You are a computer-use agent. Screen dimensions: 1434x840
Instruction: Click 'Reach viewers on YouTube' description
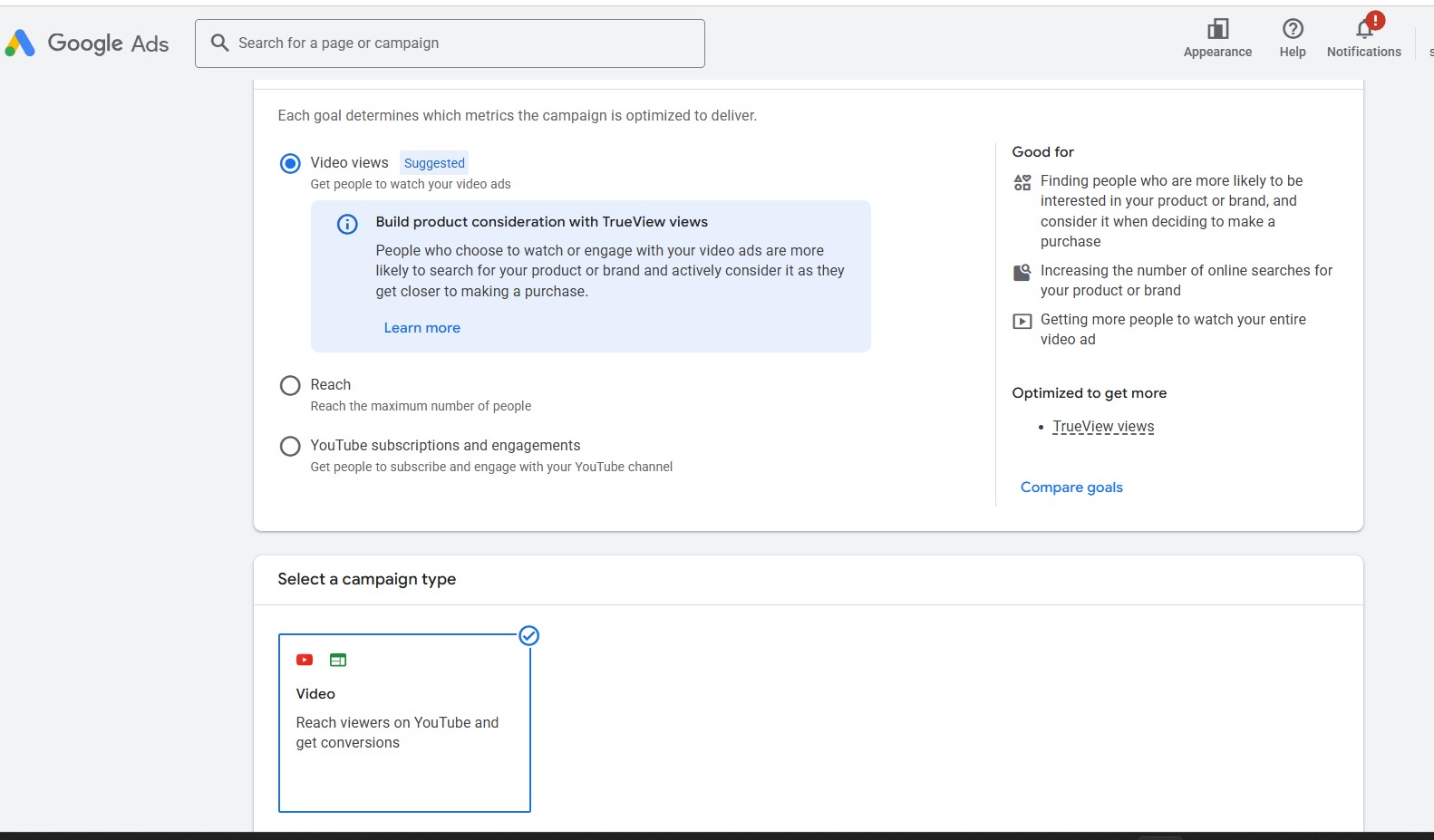point(397,732)
